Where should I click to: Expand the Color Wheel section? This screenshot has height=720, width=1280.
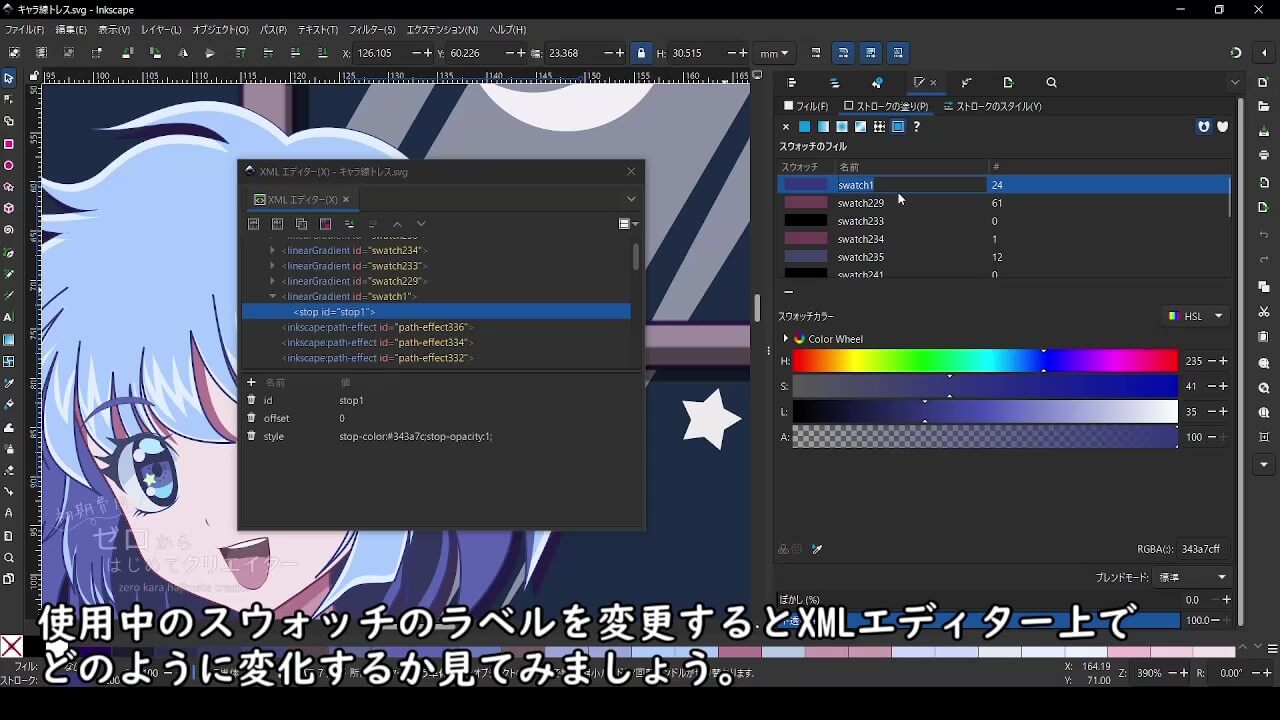(x=786, y=339)
